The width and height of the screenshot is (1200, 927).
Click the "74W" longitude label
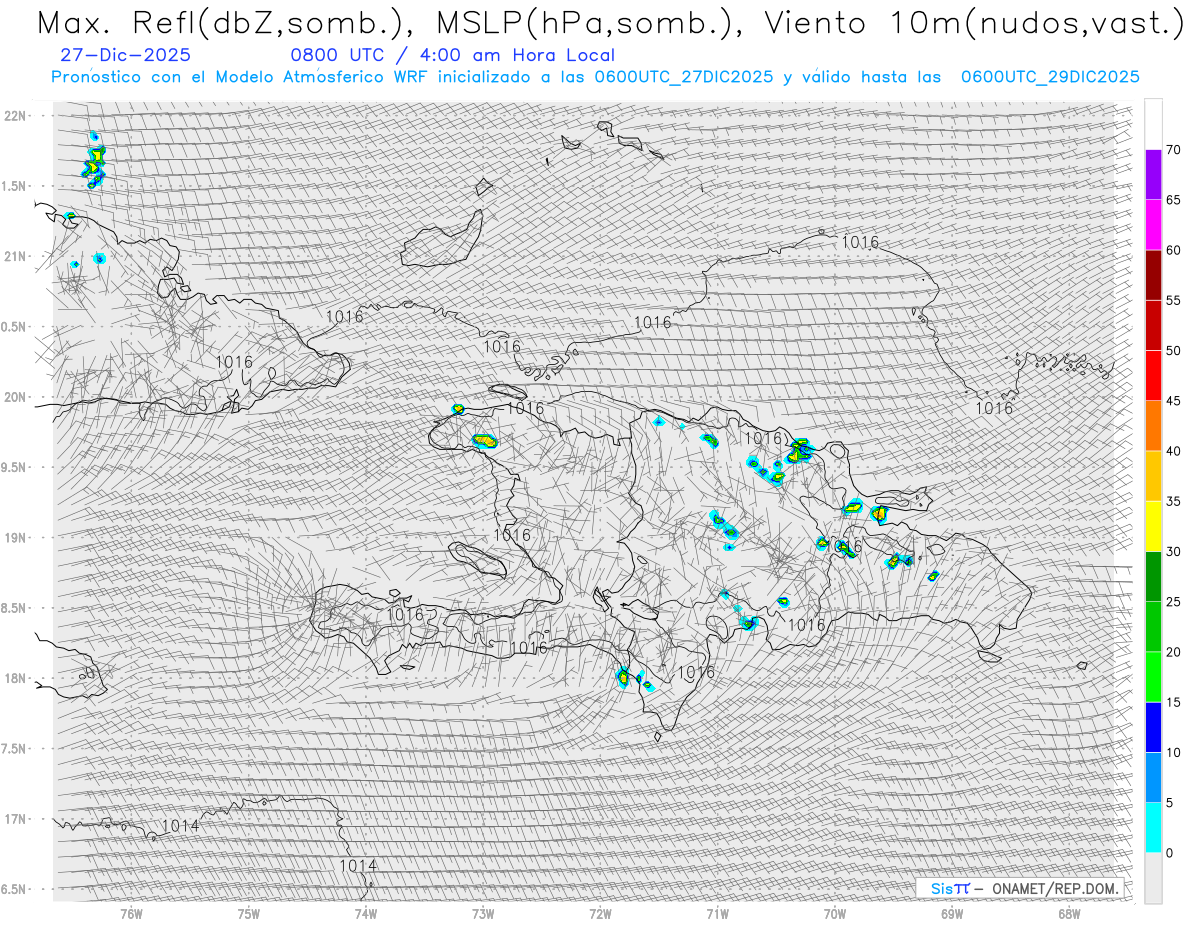tap(366, 914)
